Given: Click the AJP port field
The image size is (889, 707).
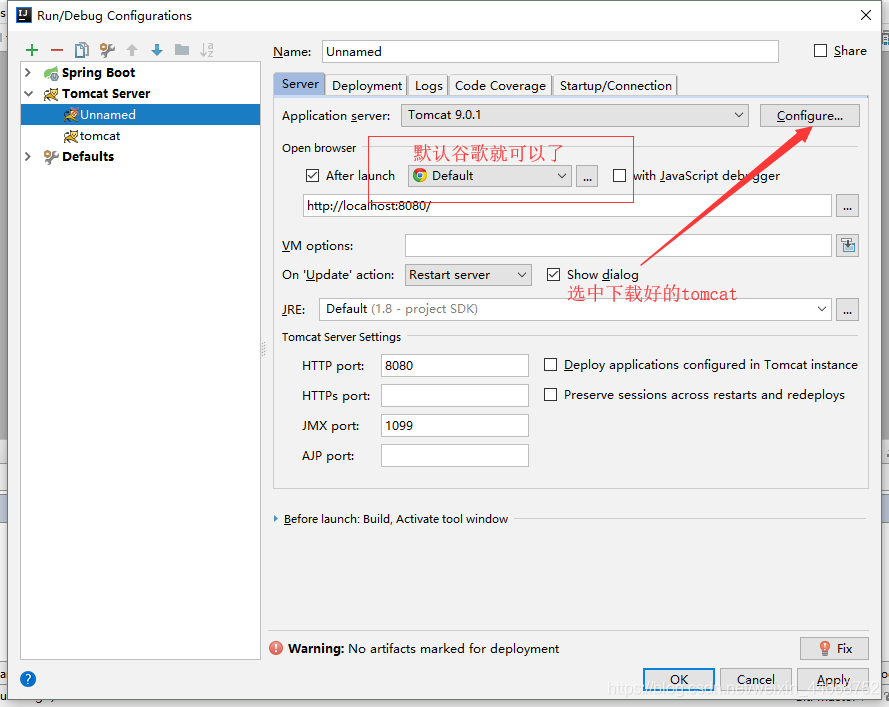Looking at the screenshot, I should click(x=455, y=456).
